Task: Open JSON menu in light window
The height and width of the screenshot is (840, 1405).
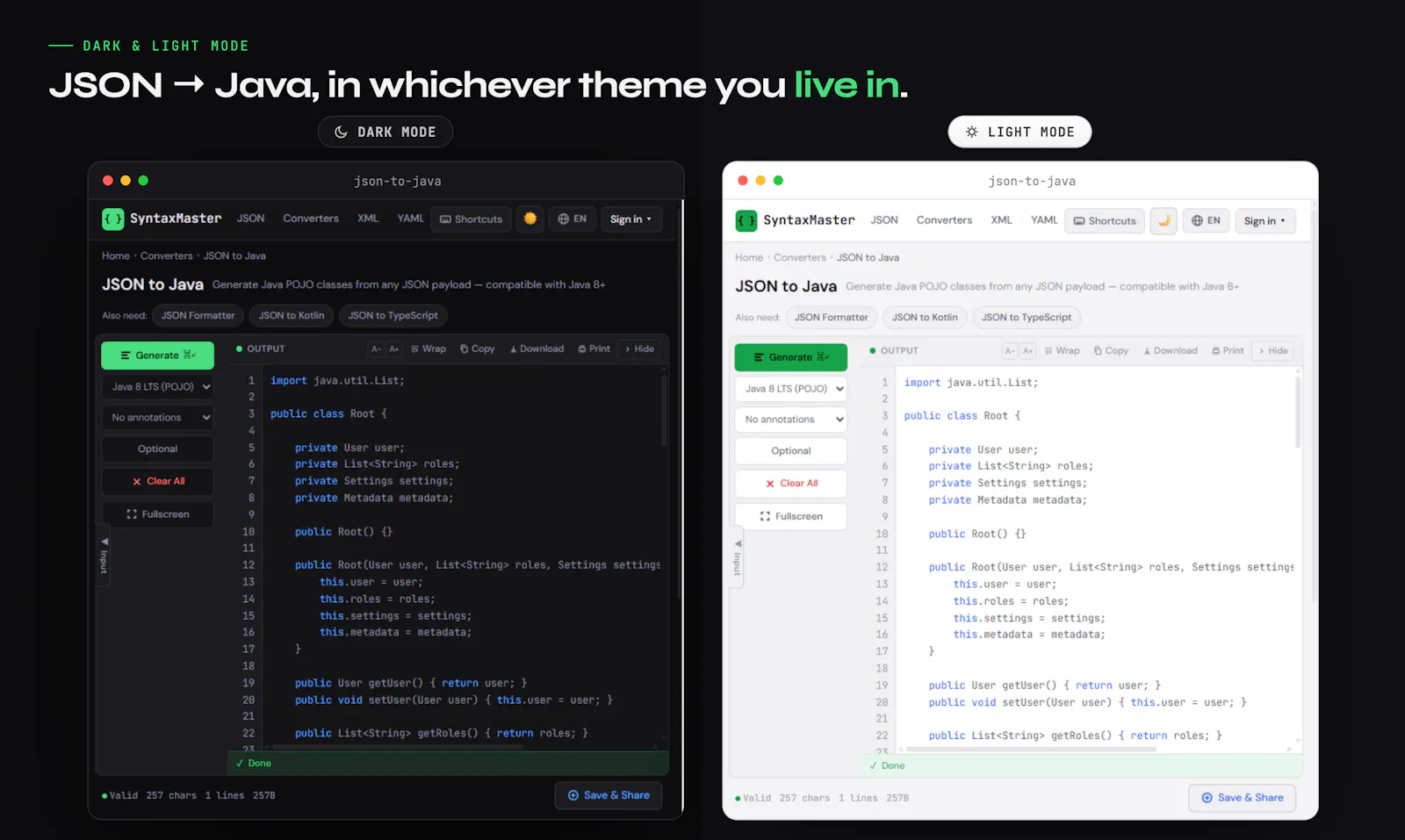Action: tap(884, 220)
